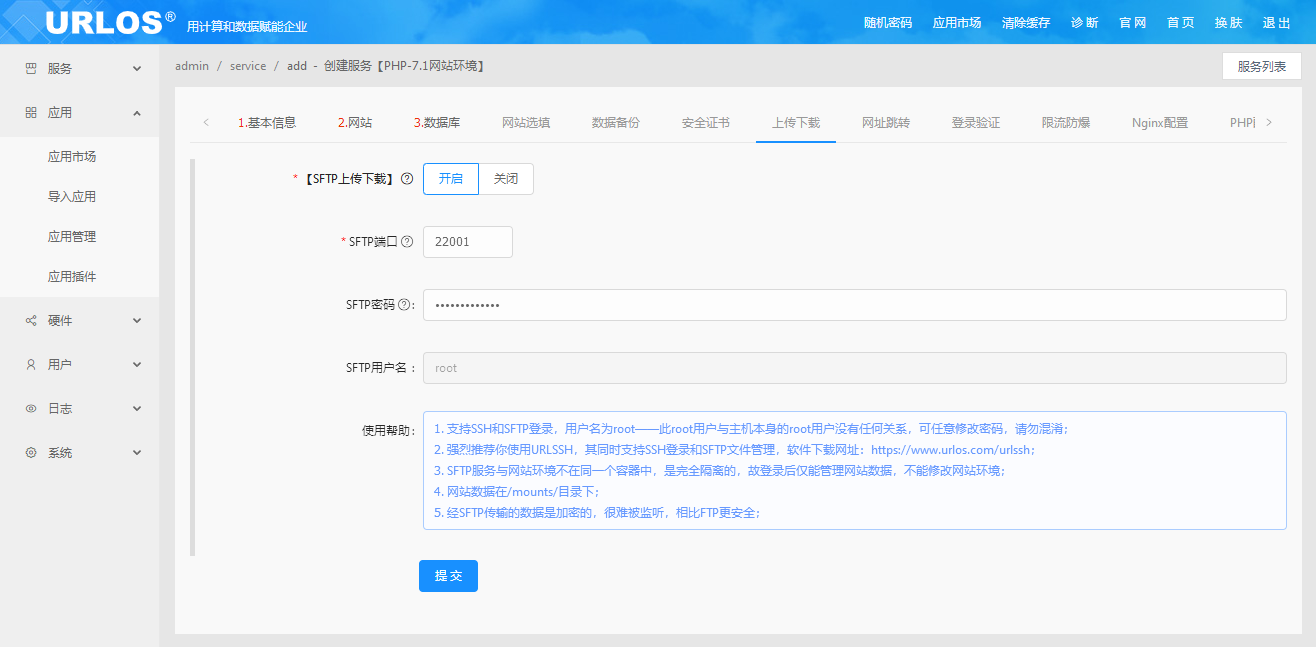This screenshot has height=647, width=1316.
Task: Click the 用户 person icon in sidebar
Action: (x=31, y=365)
